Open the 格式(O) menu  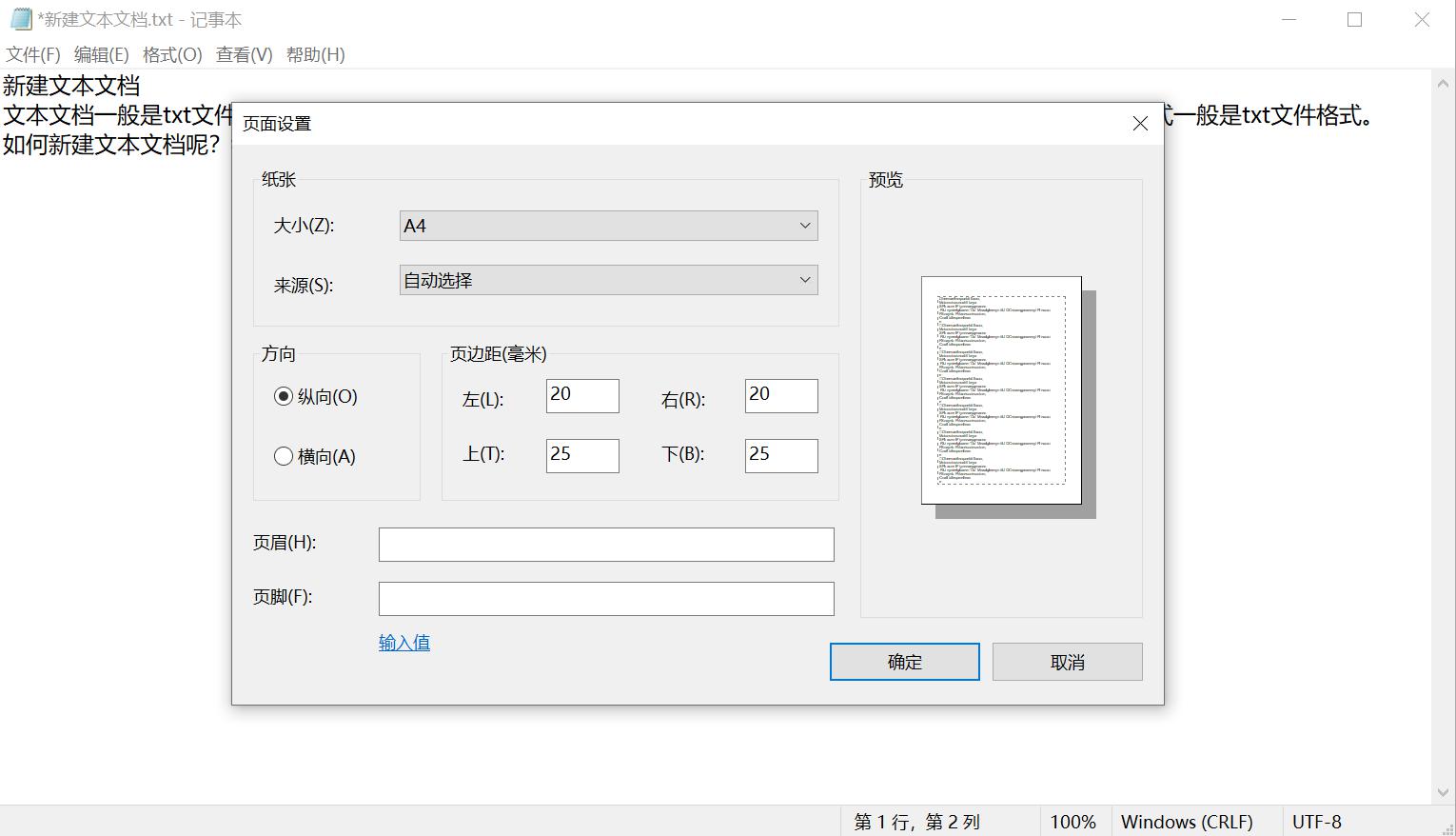click(172, 55)
